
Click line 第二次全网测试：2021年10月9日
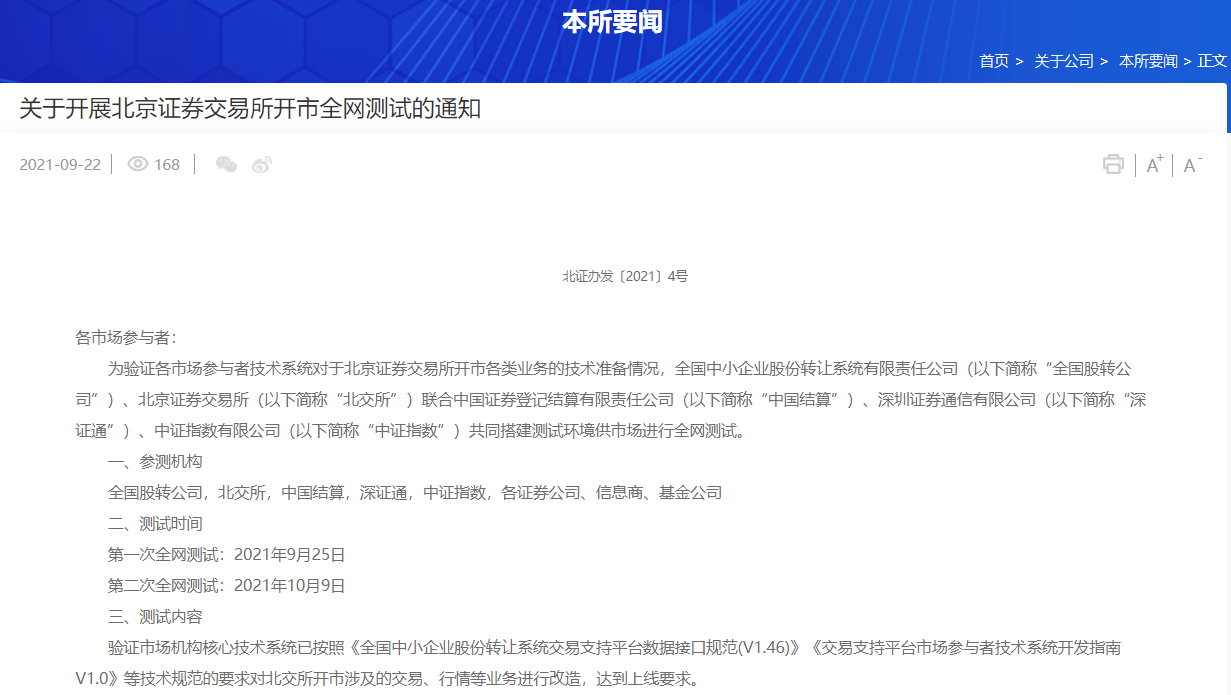226,586
